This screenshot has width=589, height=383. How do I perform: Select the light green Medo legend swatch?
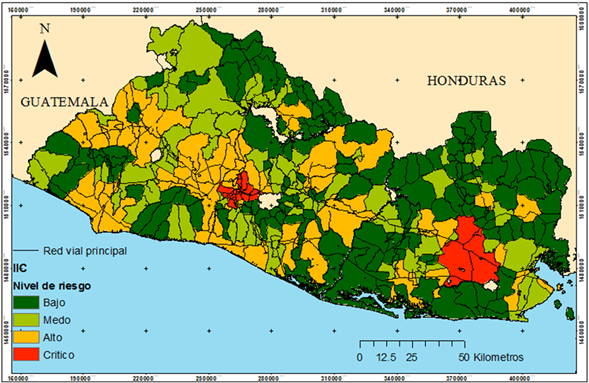(x=26, y=320)
